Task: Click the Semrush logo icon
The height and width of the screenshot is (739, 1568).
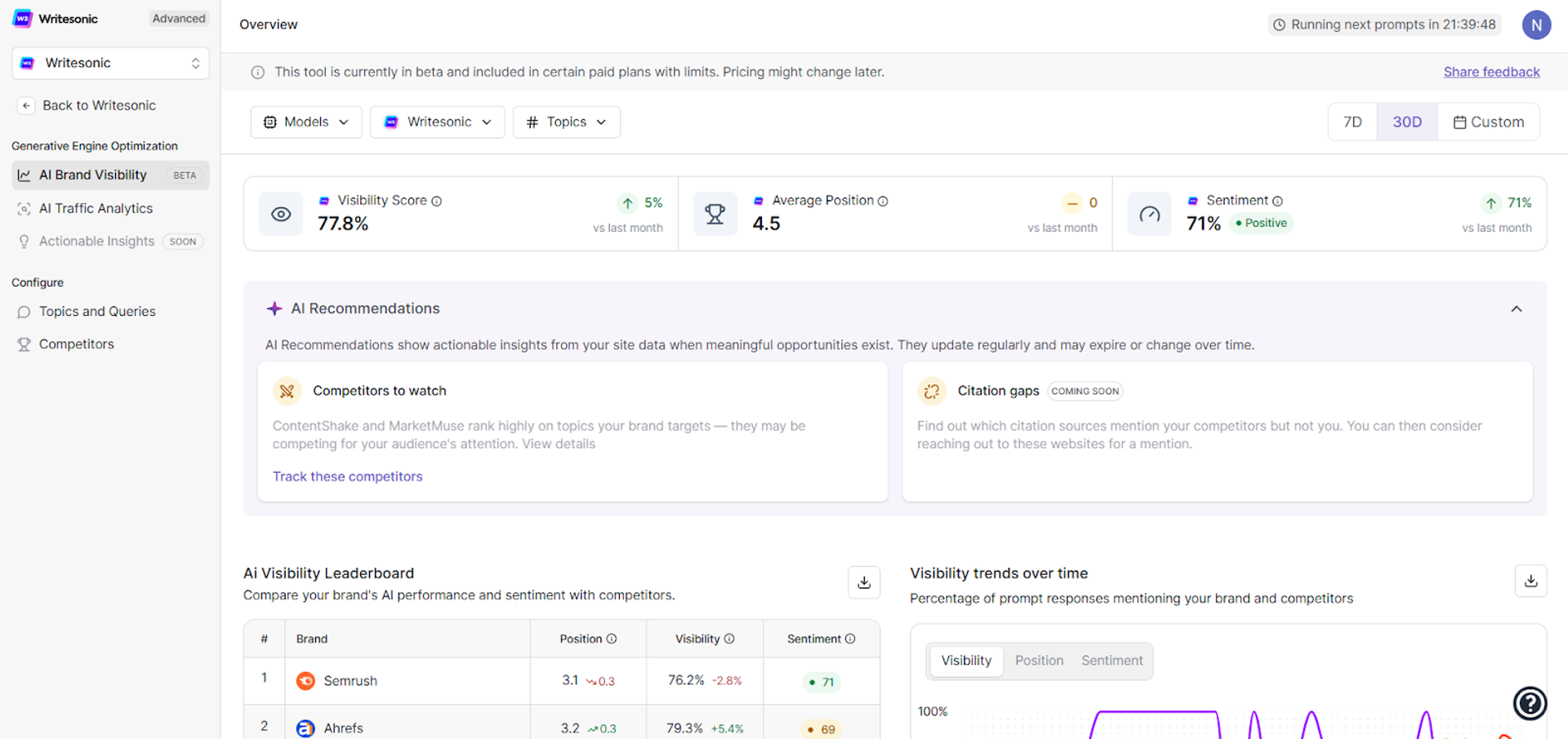Action: tap(305, 681)
